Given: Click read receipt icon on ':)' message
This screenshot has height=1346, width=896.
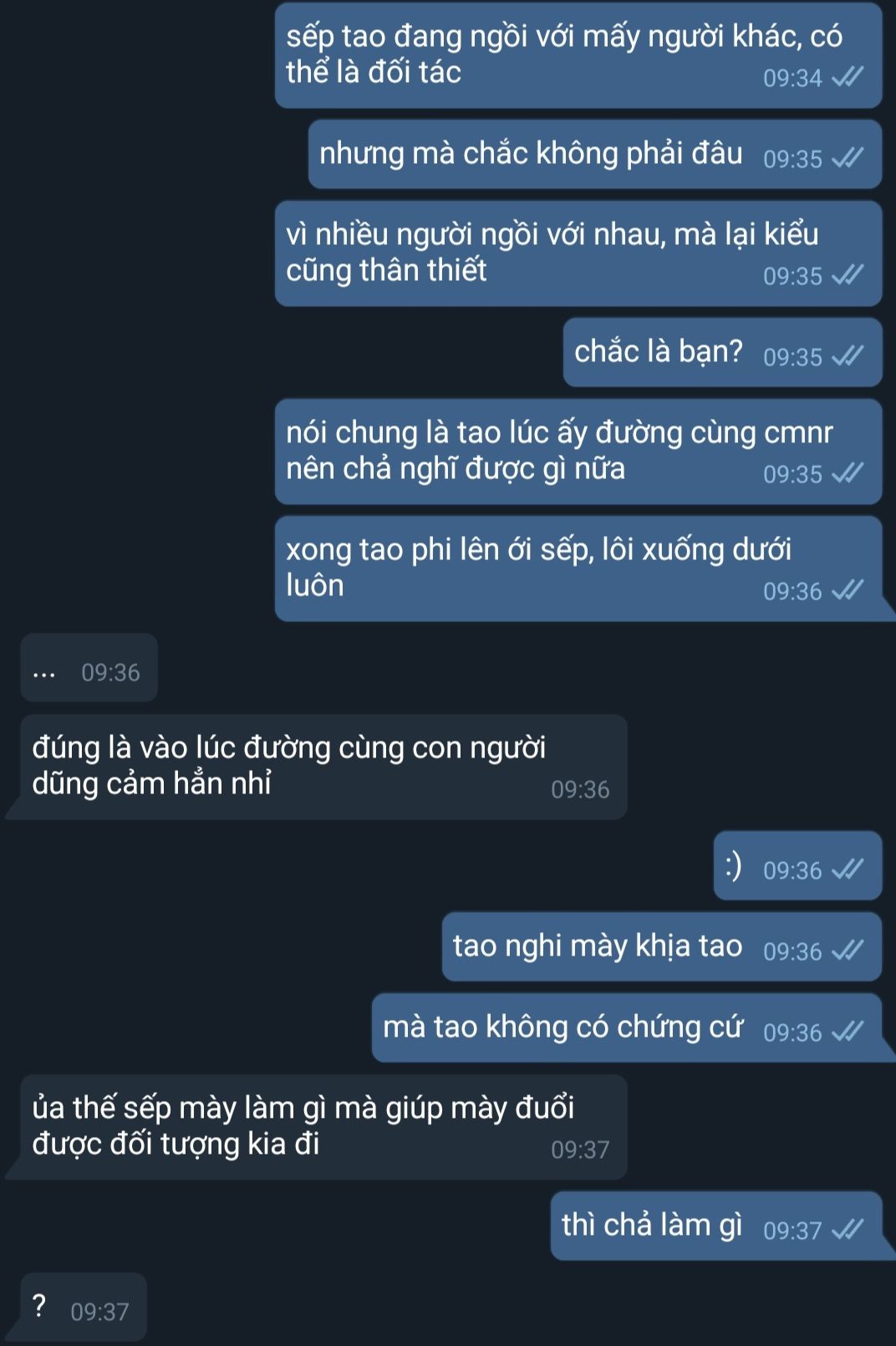Looking at the screenshot, I should click(848, 870).
